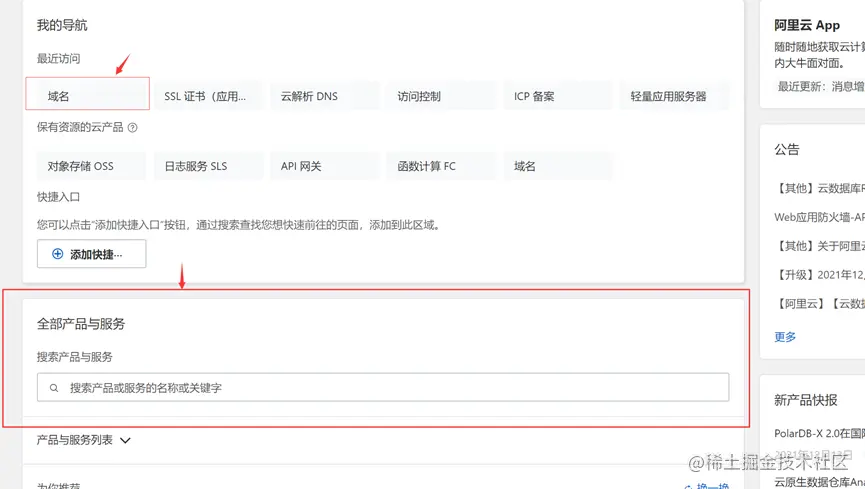Image resolution: width=865 pixels, height=489 pixels.
Task: Click the help icon beside 保有资源的云产品
Action: [132, 127]
